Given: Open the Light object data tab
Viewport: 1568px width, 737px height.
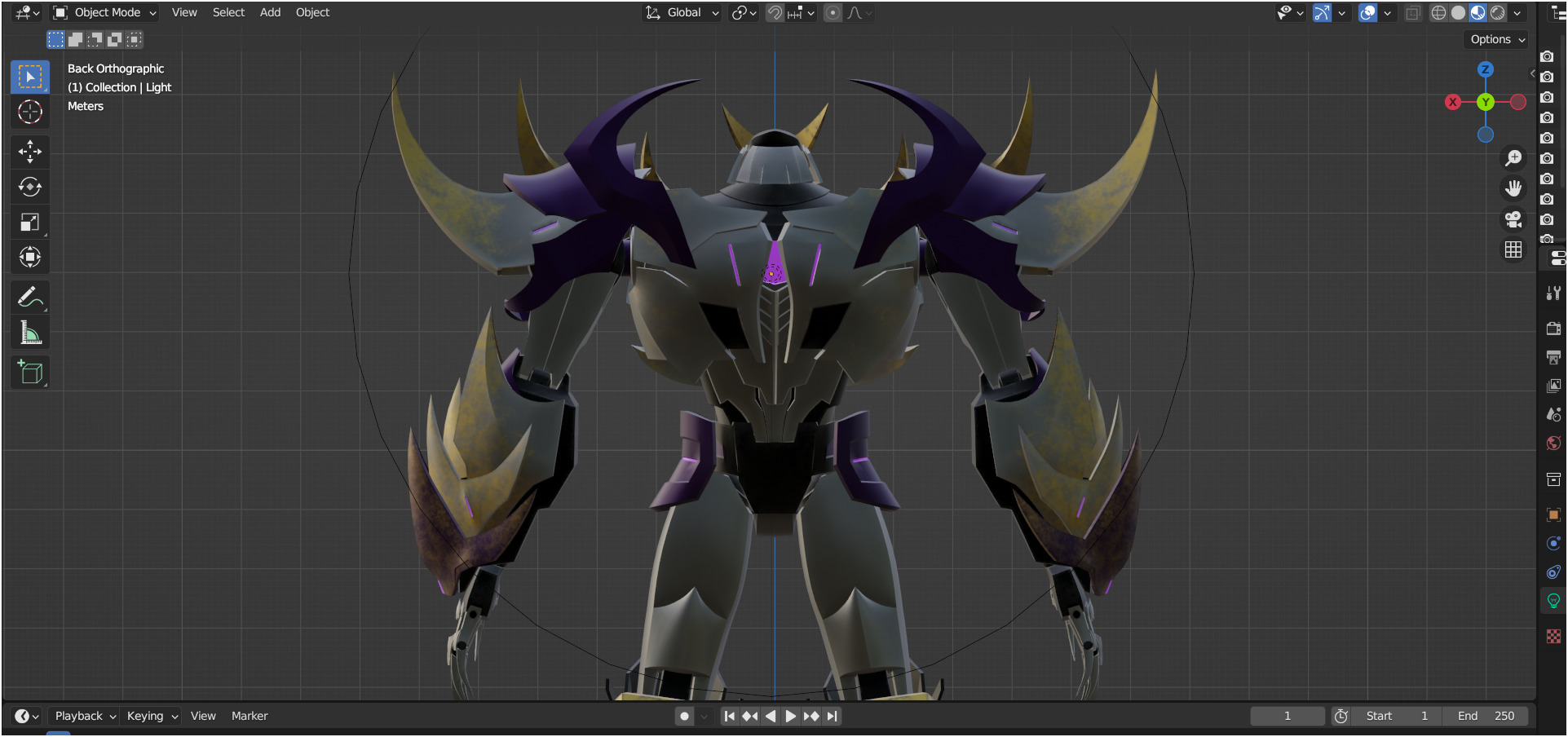Looking at the screenshot, I should pyautogui.click(x=1553, y=601).
